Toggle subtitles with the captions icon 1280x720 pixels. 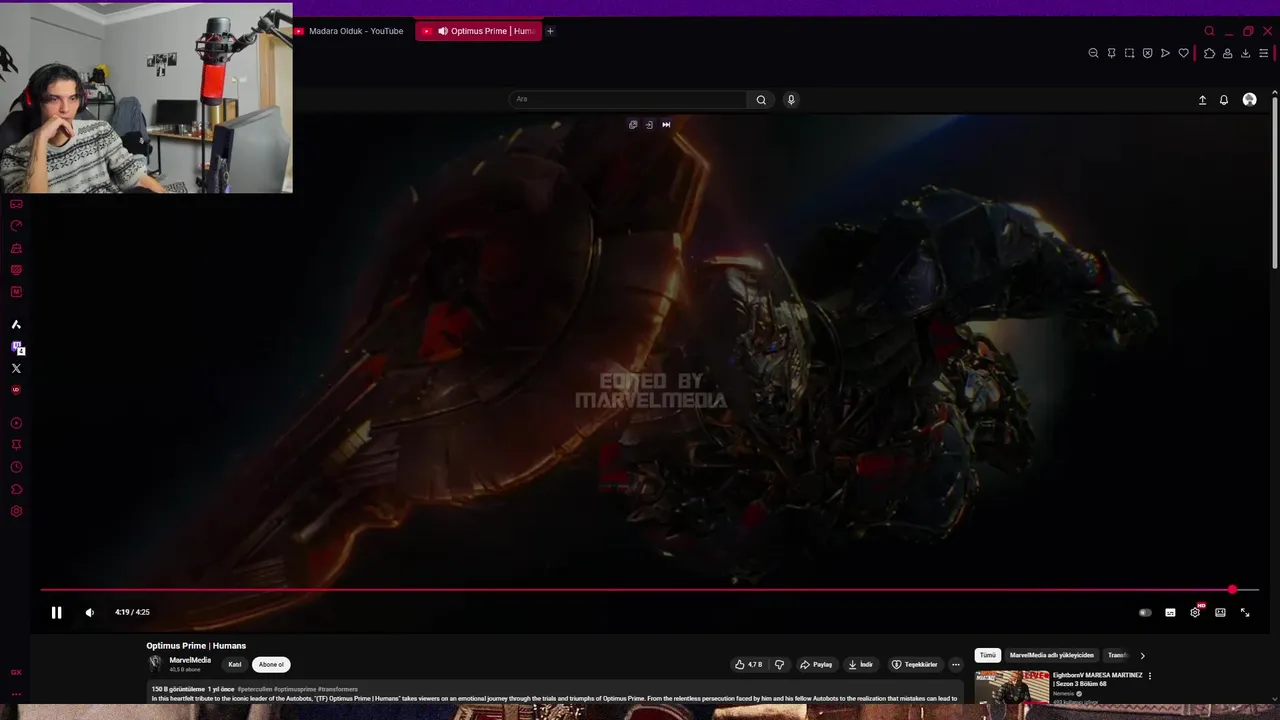[x=1170, y=613]
